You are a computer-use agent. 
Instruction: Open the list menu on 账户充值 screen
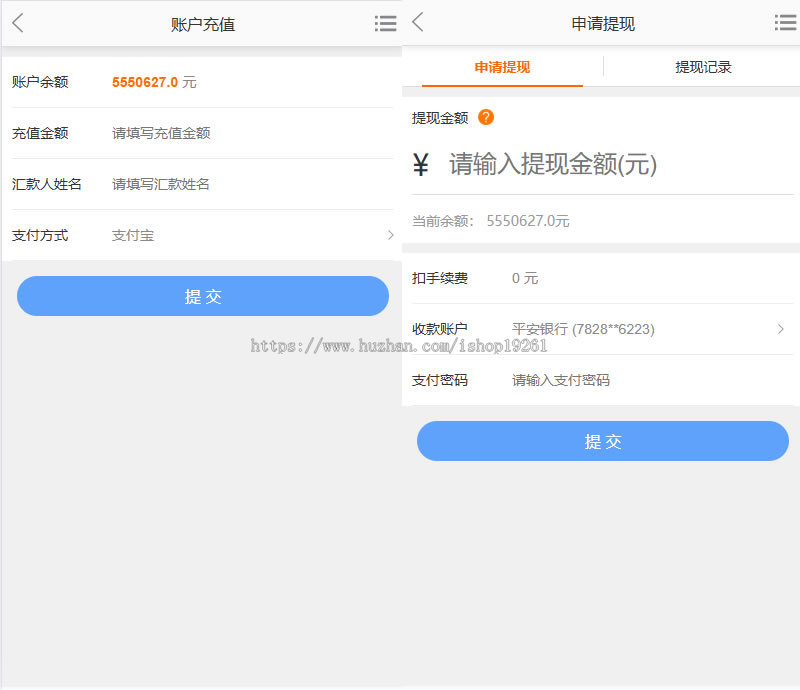pos(385,23)
